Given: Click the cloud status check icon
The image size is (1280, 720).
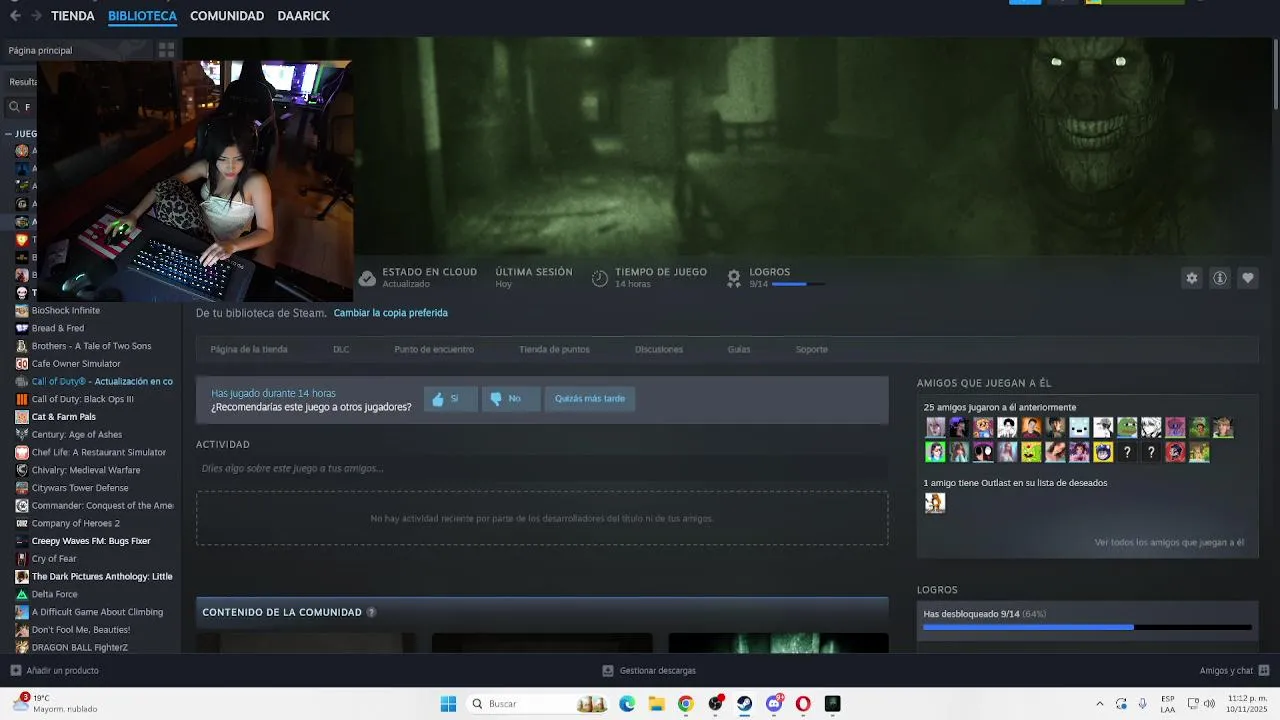Looking at the screenshot, I should [x=367, y=278].
